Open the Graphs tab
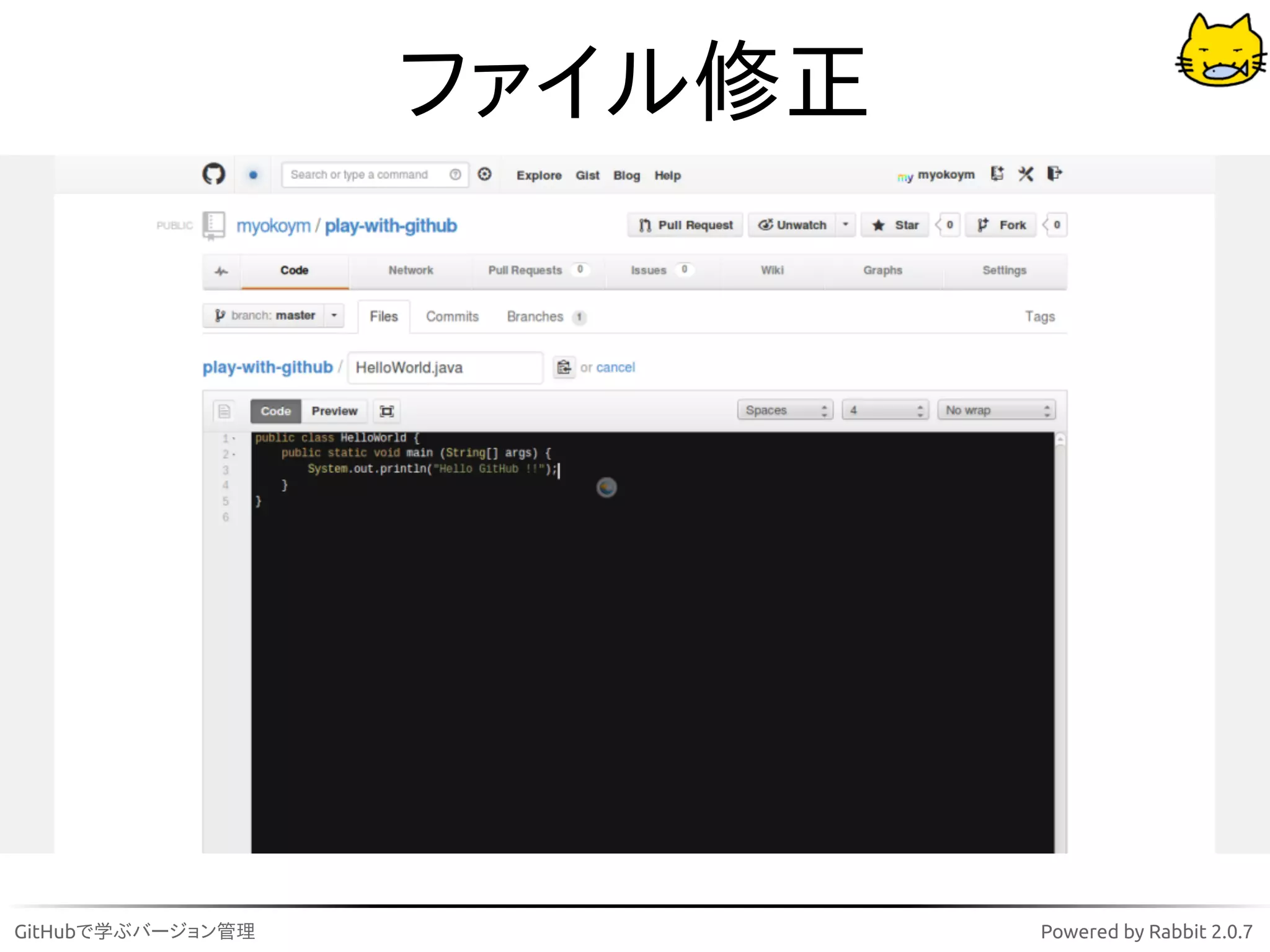The width and height of the screenshot is (1270, 952). click(x=882, y=271)
